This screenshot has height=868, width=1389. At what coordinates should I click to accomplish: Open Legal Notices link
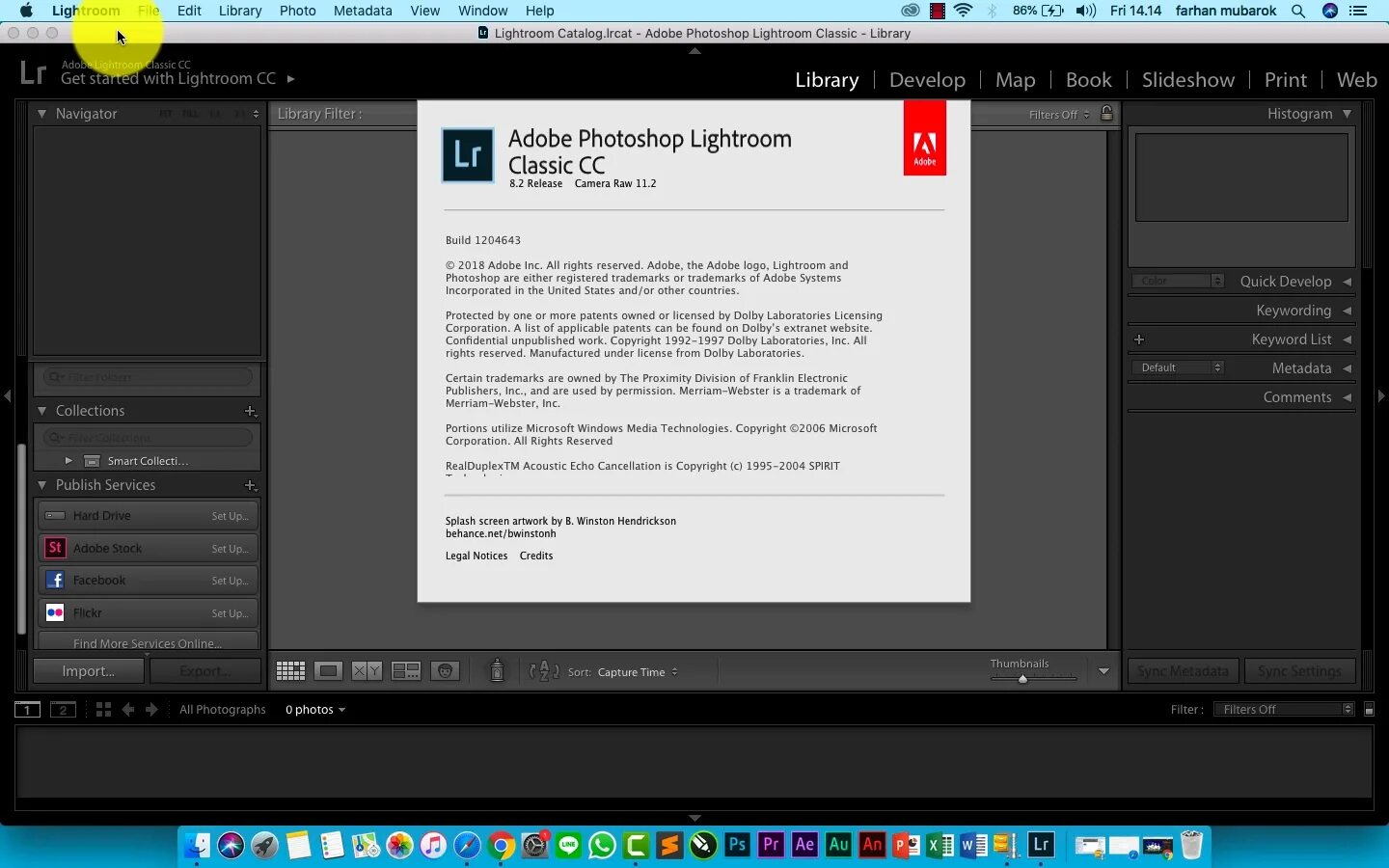[477, 556]
